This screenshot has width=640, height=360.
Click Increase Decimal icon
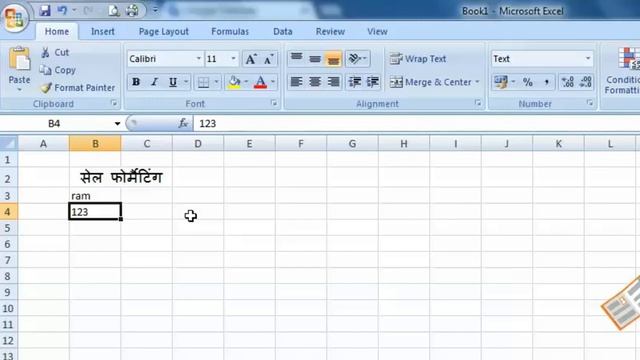[x=568, y=82]
